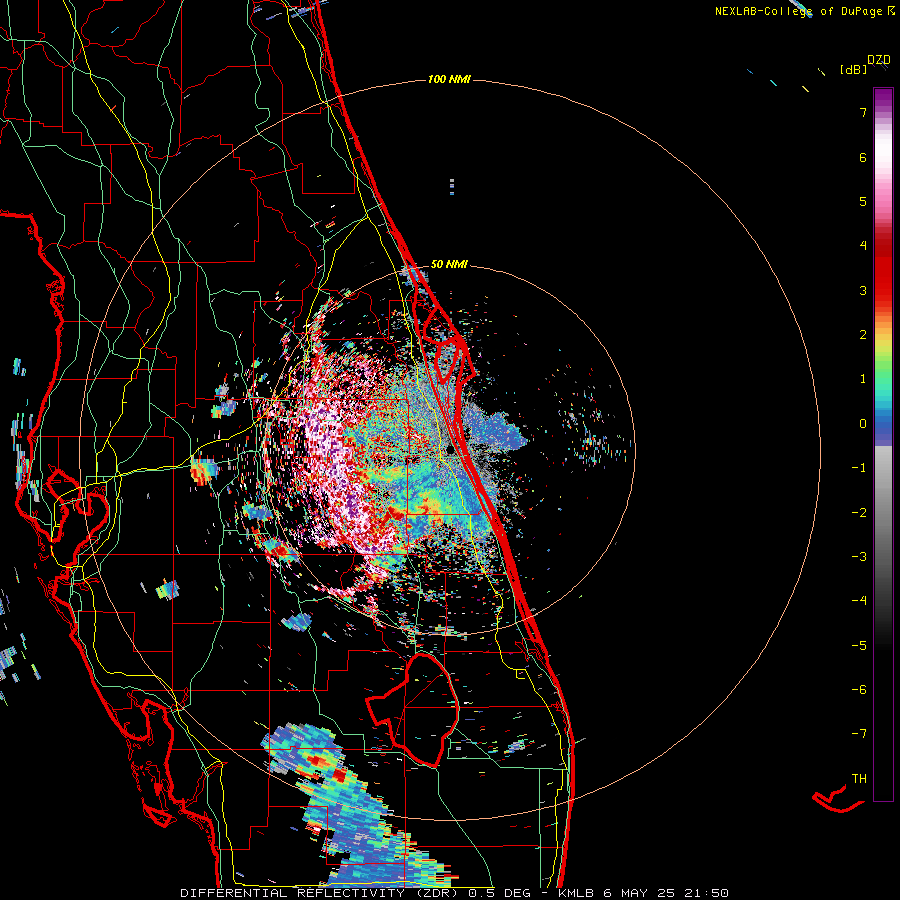Click the 0 dB value on color scale
This screenshot has width=900, height=900.
point(863,424)
